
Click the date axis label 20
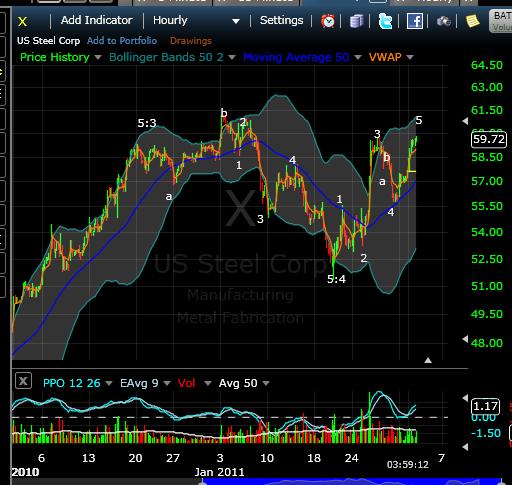point(135,458)
